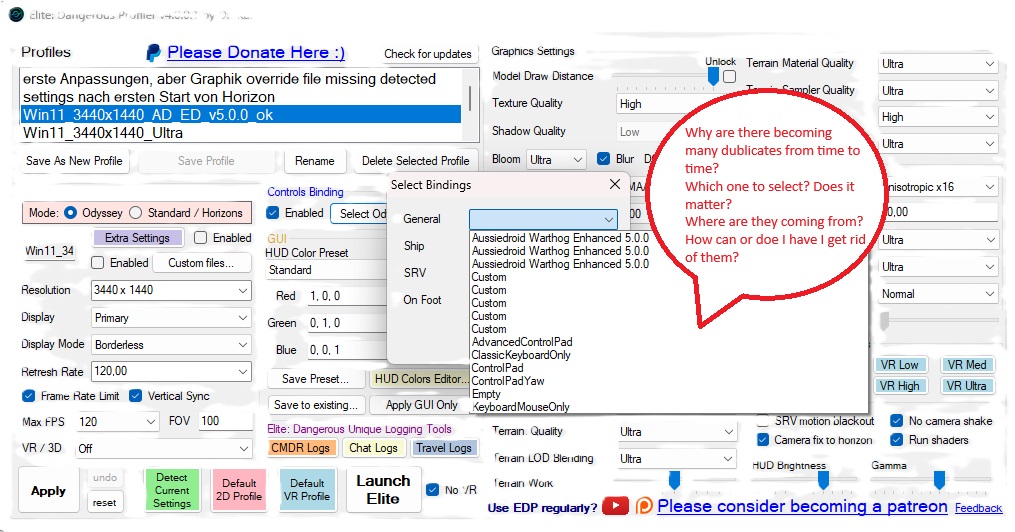Open 'Please Donate Here :)' link
Image resolution: width=1015 pixels, height=532 pixels.
coord(256,52)
